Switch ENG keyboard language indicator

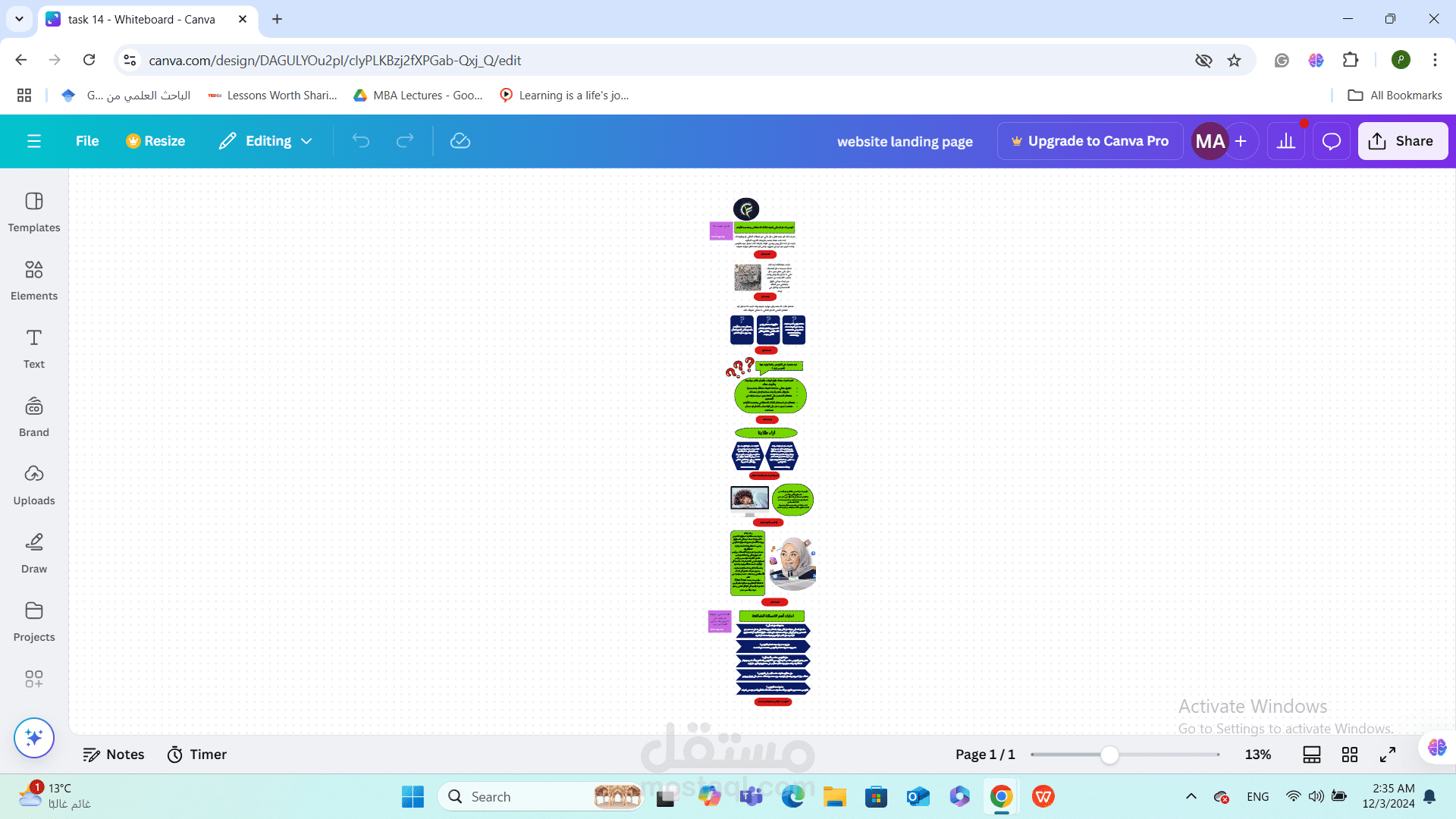pyautogui.click(x=1258, y=796)
